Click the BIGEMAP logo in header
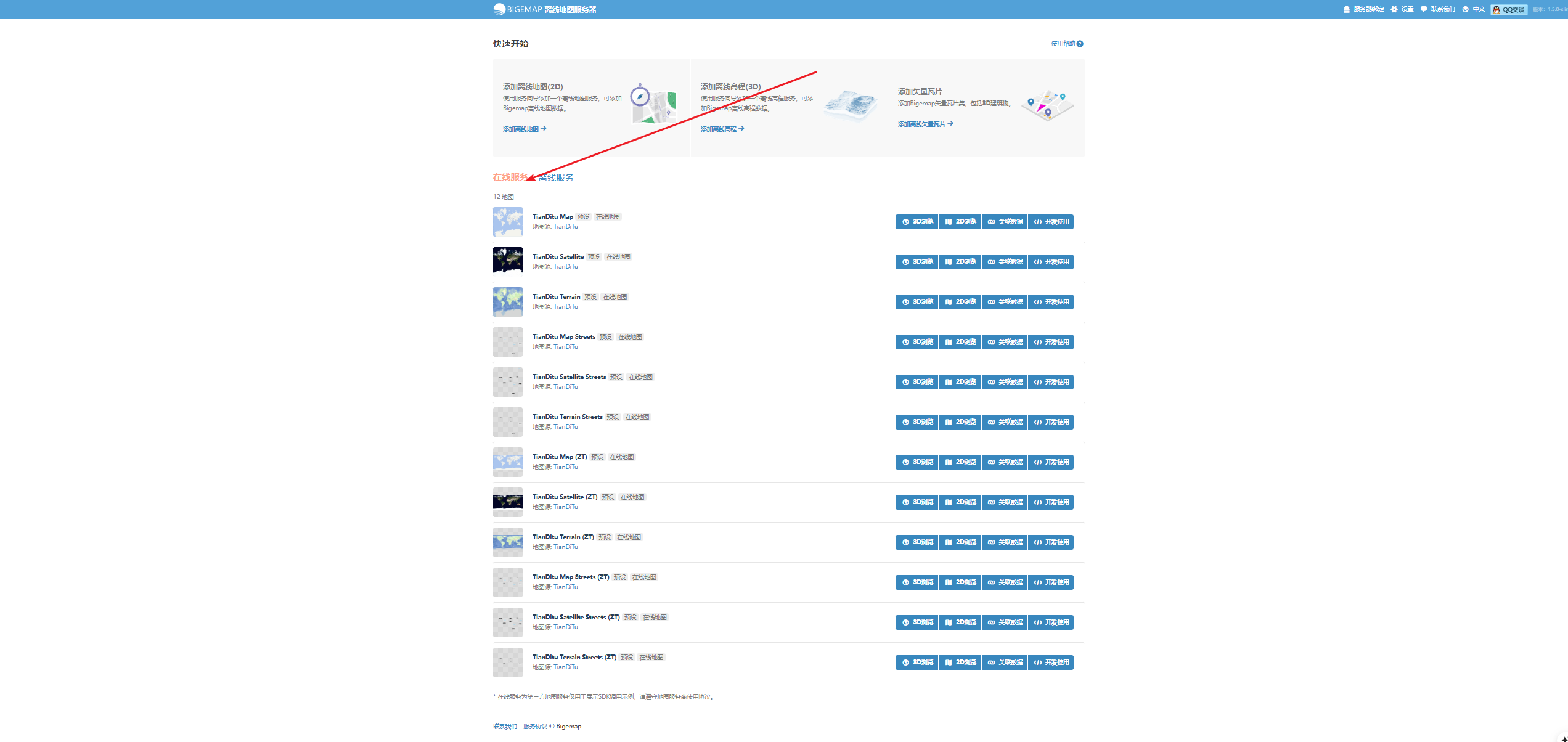This screenshot has width=1568, height=742. tap(544, 9)
